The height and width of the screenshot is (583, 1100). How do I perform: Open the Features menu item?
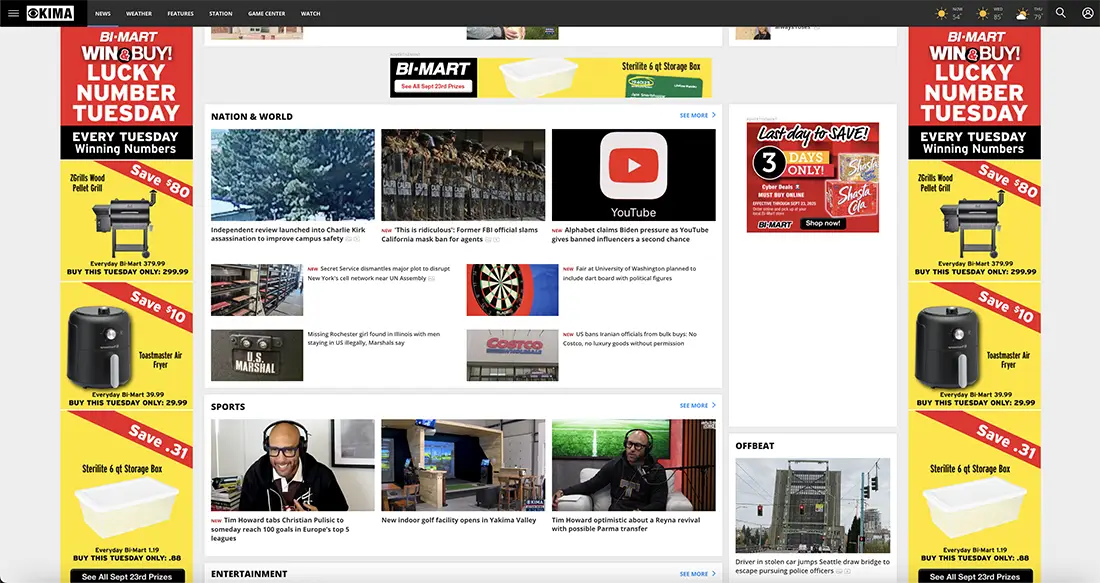click(180, 13)
